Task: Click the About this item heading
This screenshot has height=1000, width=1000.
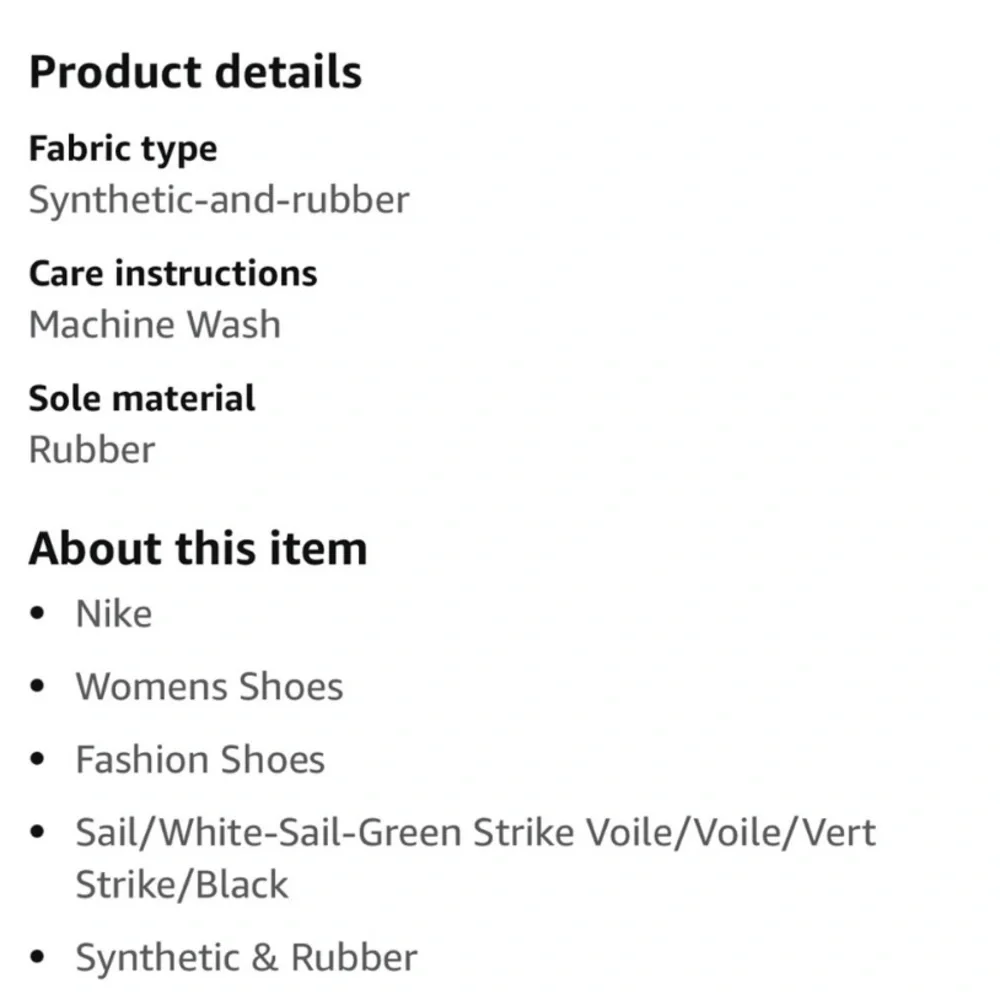Action: pos(198,548)
